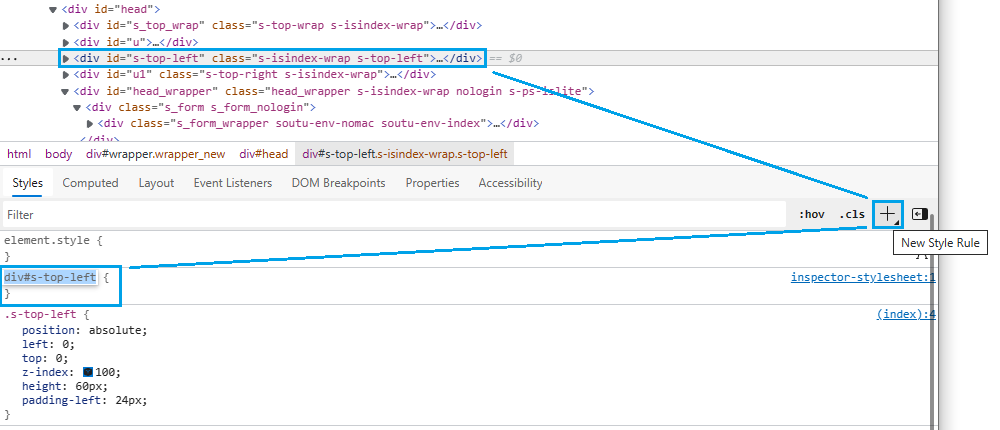Toggle the .cls element classes panel
This screenshot has height=430, width=1000.
(852, 215)
